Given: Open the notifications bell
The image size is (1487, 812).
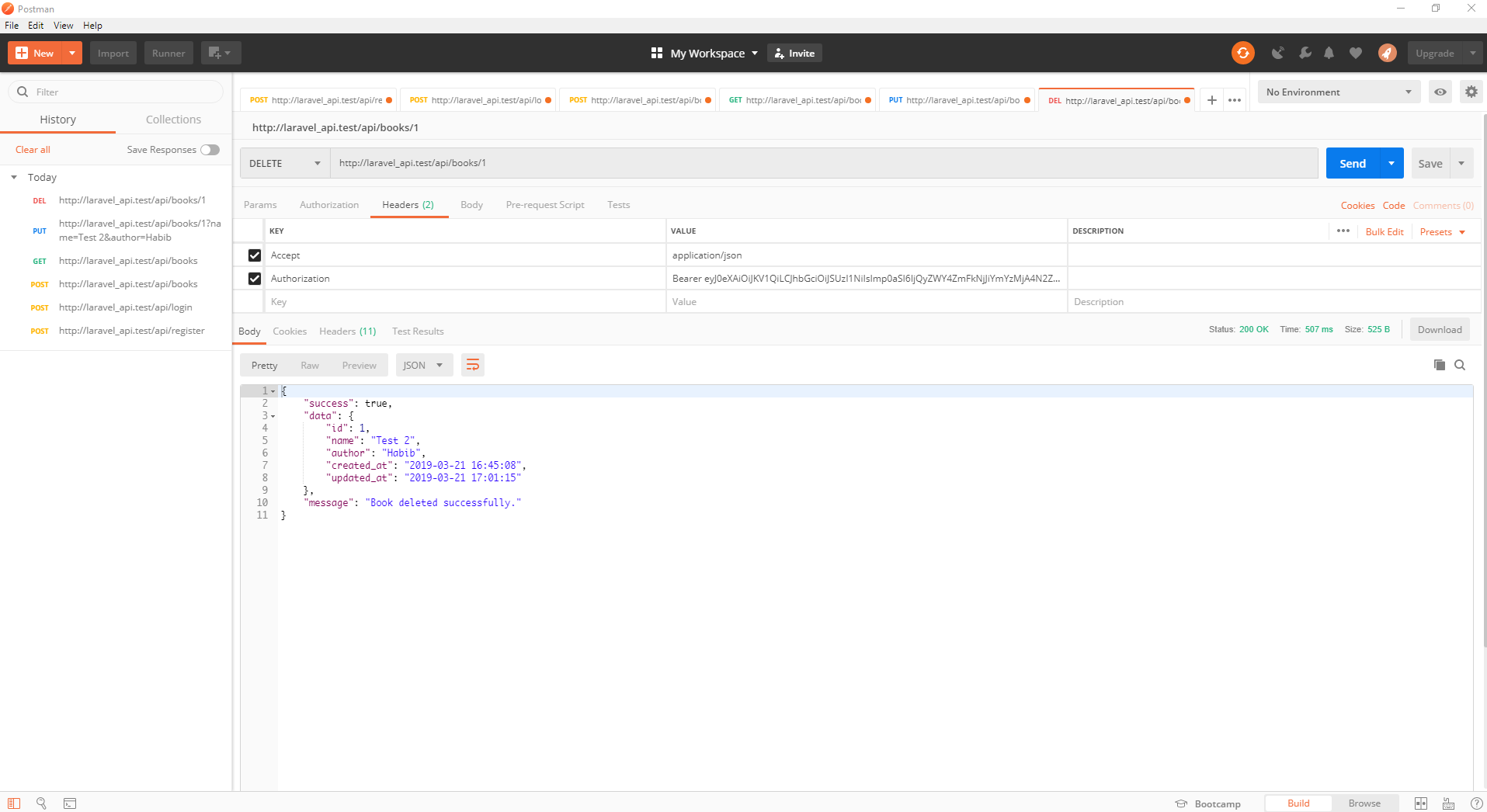Looking at the screenshot, I should tap(1329, 53).
